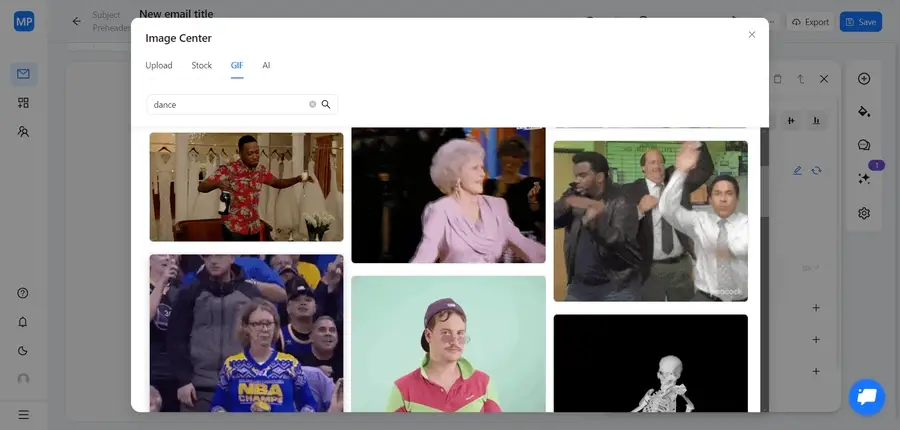The height and width of the screenshot is (430, 900).
Task: Click the GIF results vertical scrollbar
Action: [765, 192]
